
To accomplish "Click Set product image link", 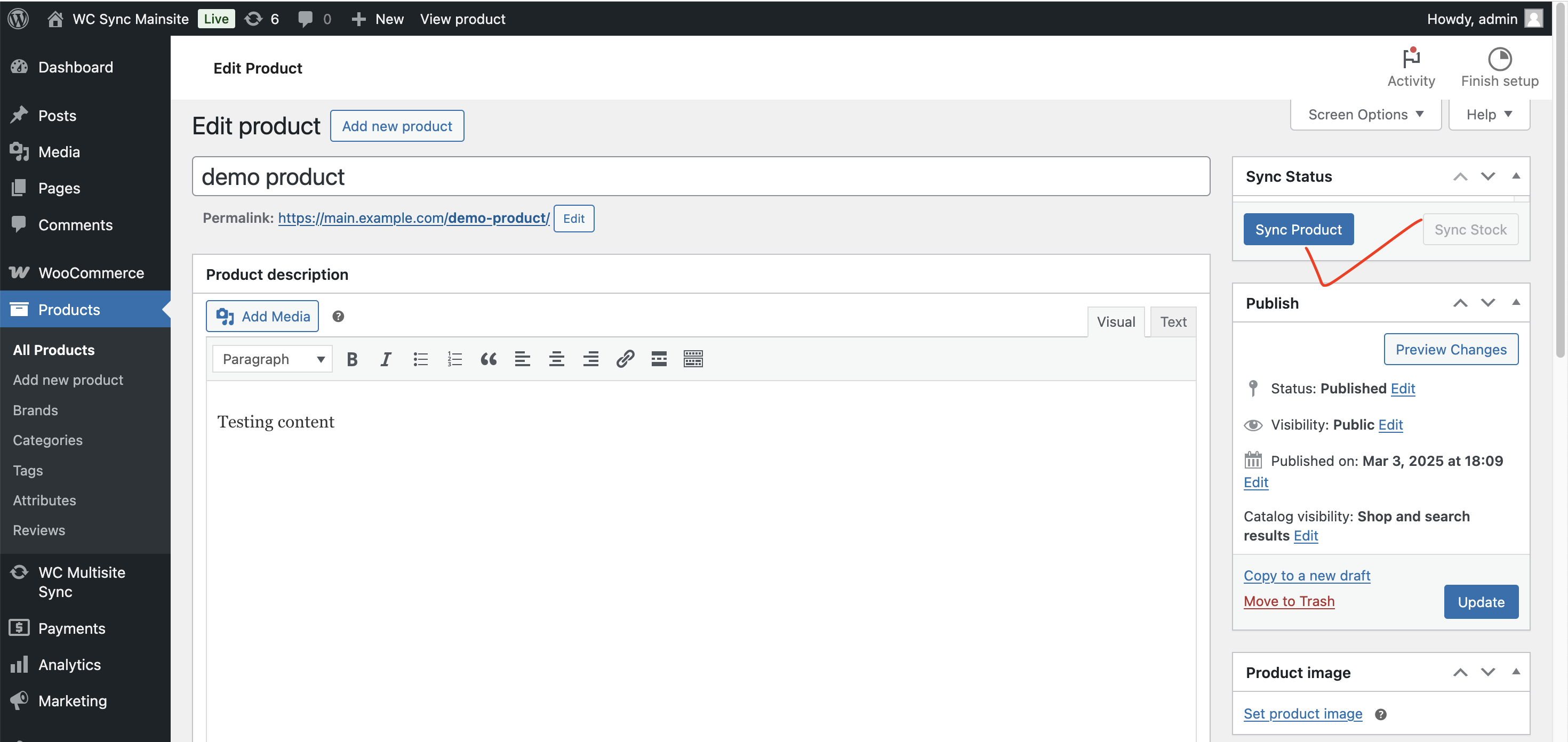I will pos(1302,714).
